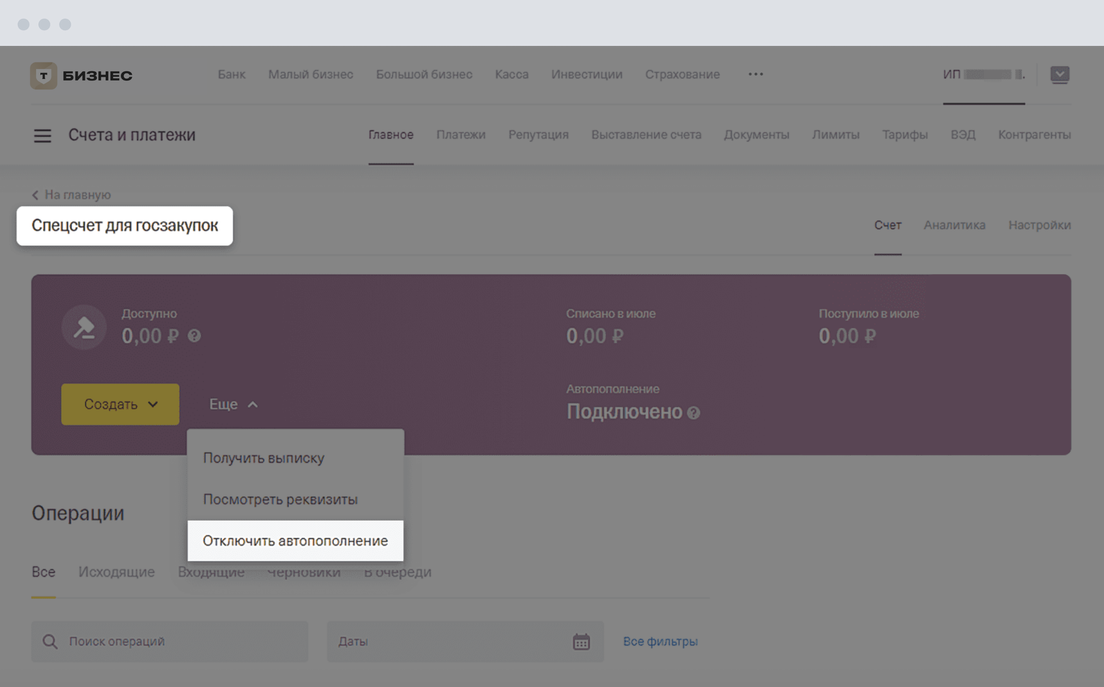Screen dimensions: 1104x687
Task: Click the gavel account icon
Action: 84,328
